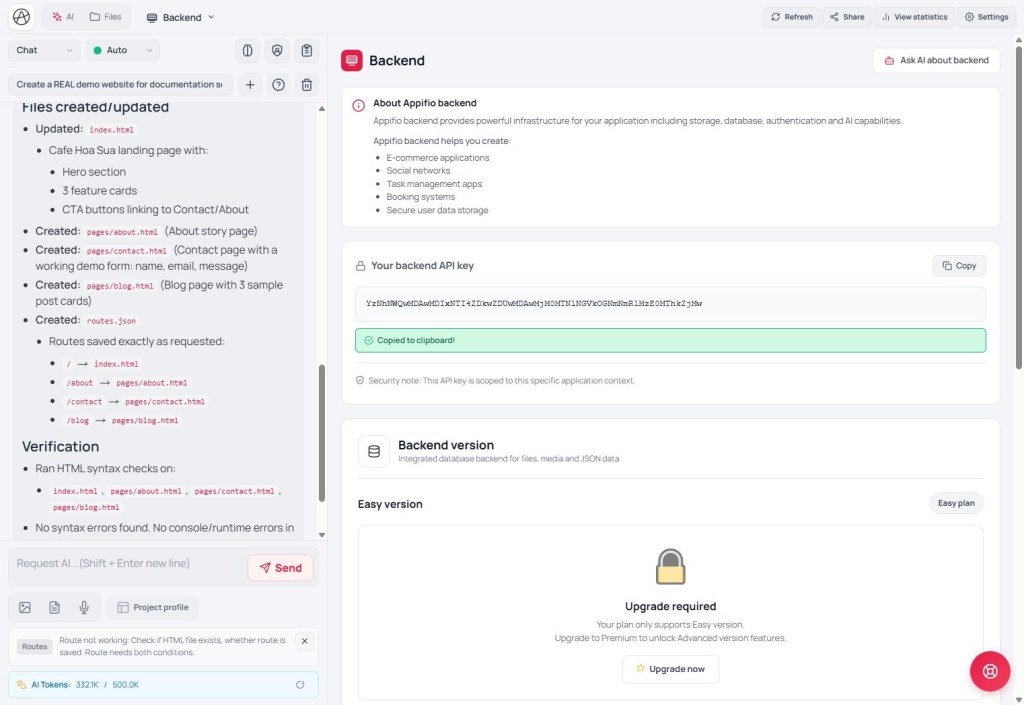1024x705 pixels.
Task: Click the API key lock icon
Action: (360, 266)
